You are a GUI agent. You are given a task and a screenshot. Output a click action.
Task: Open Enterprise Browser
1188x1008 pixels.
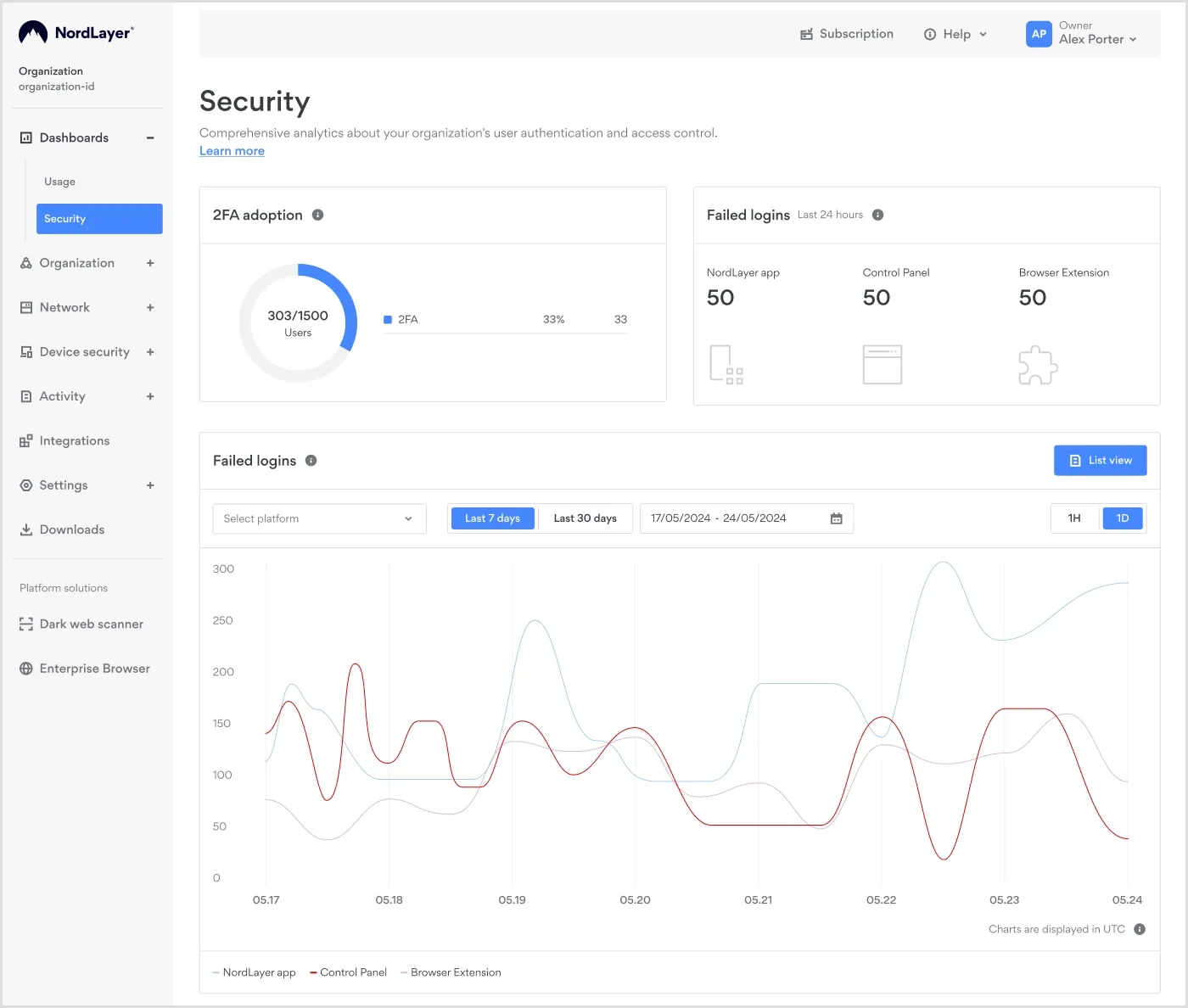pyautogui.click(x=95, y=669)
